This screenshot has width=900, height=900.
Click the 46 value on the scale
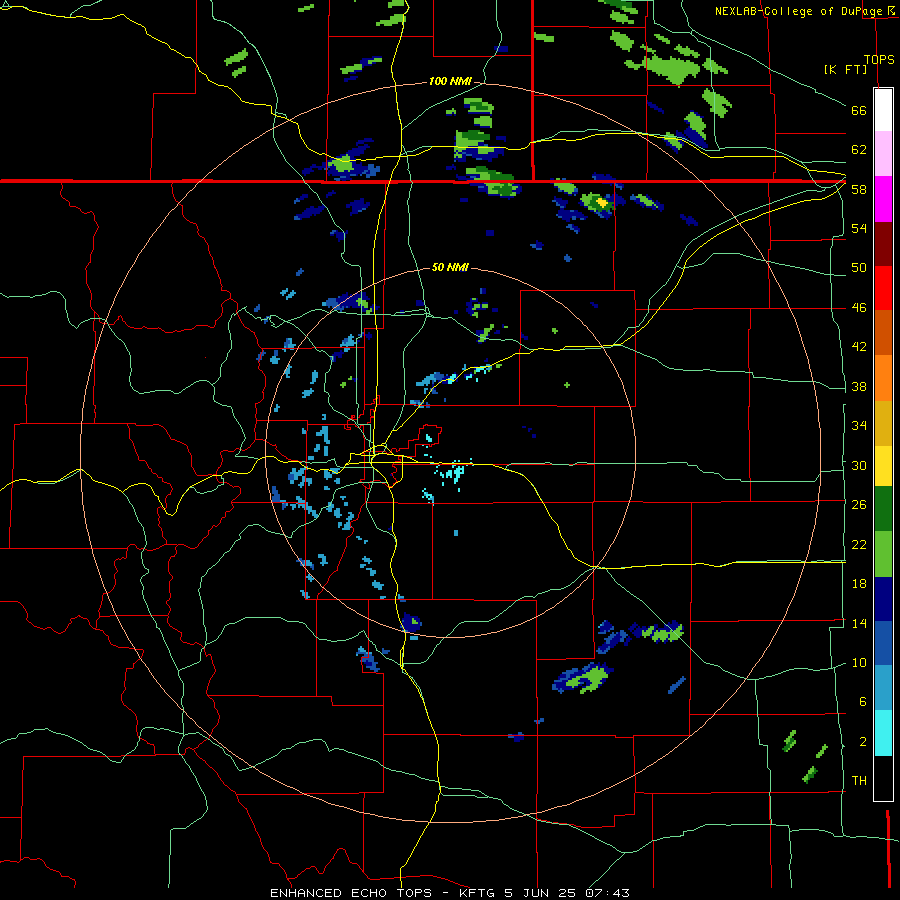pos(859,308)
